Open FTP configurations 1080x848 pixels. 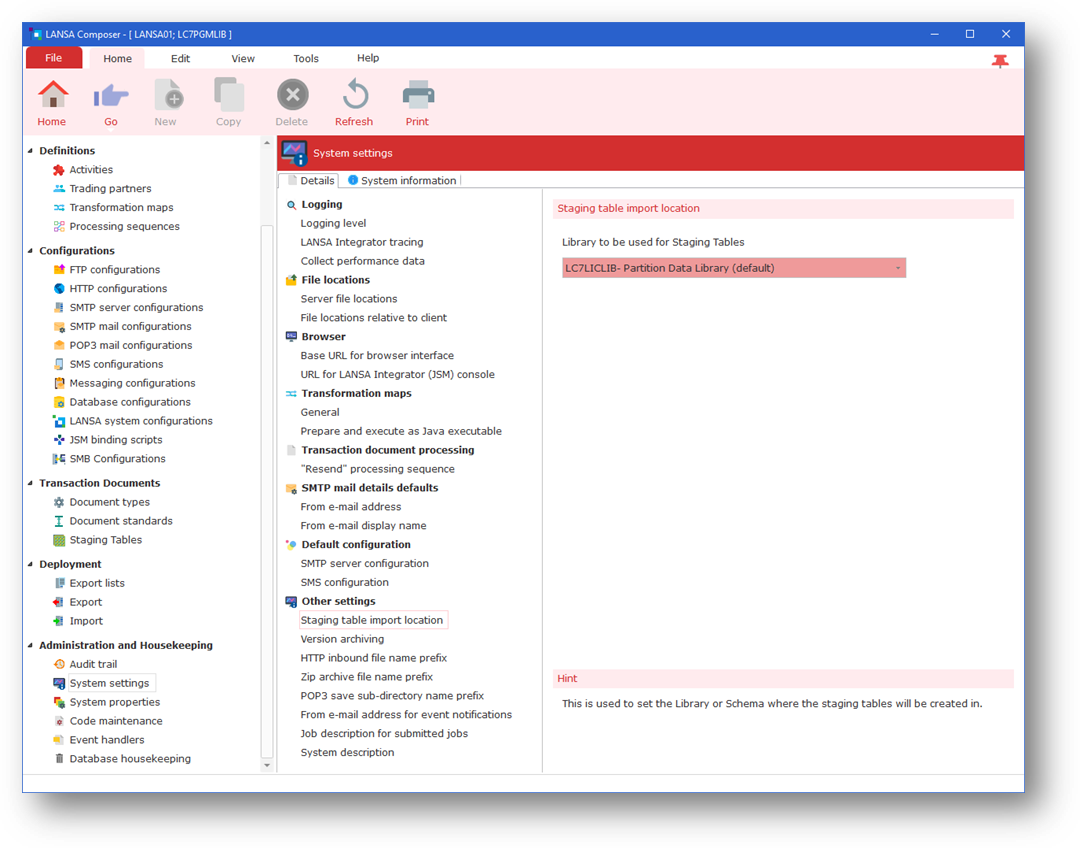tap(114, 269)
